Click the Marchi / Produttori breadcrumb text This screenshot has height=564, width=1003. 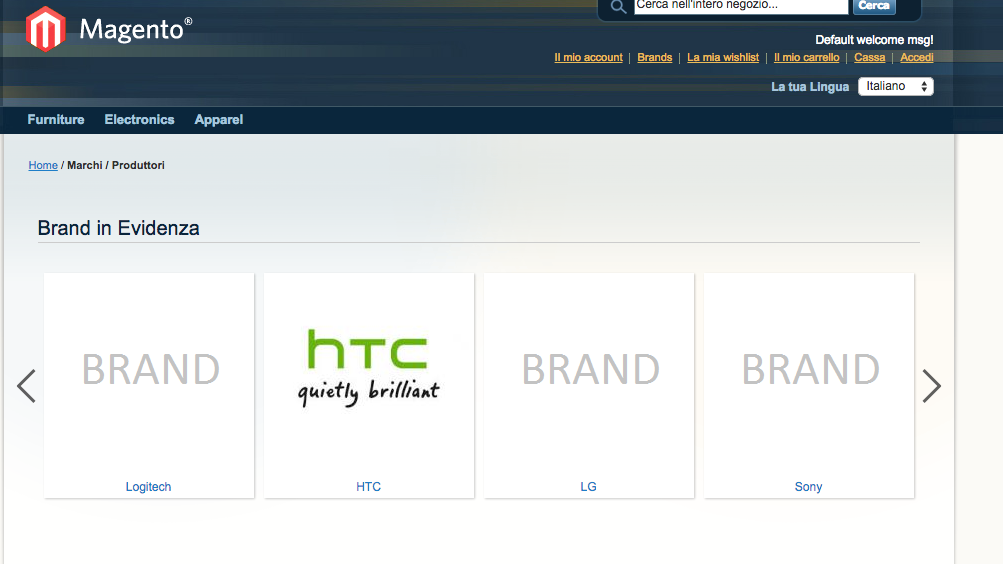click(x=116, y=165)
